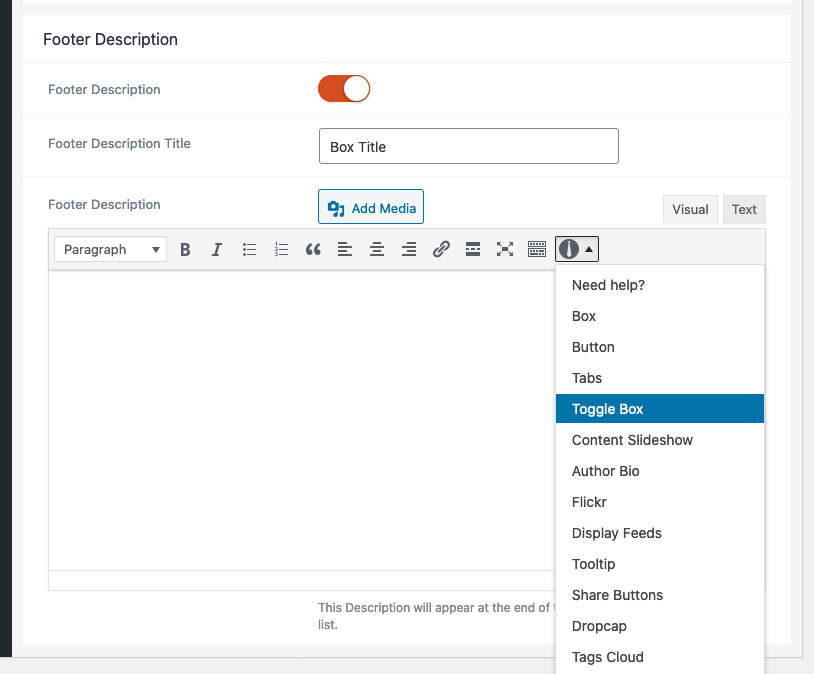
Task: Switch to the Visual editor tab
Action: [x=690, y=210]
